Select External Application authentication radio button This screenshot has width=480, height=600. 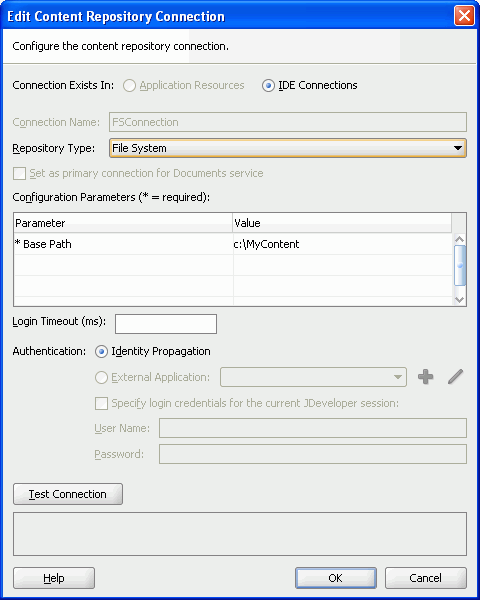pos(101,377)
